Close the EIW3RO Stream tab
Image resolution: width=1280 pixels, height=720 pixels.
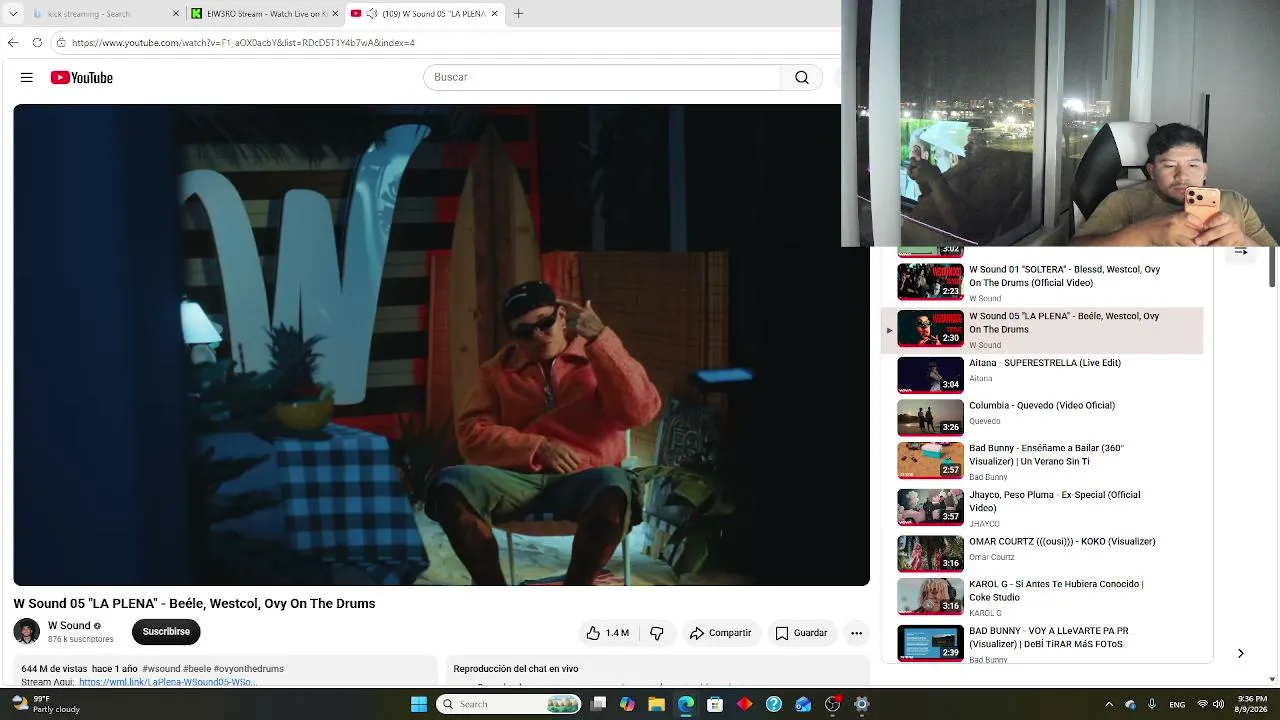pos(336,14)
